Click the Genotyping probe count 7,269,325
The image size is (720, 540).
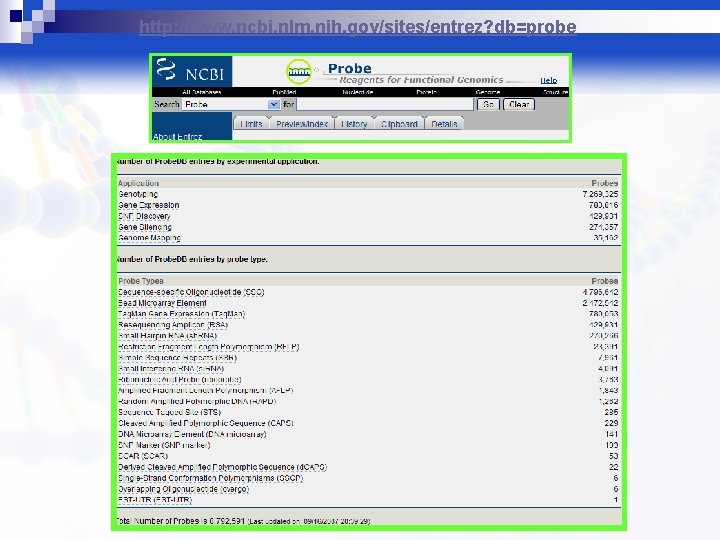click(x=600, y=194)
